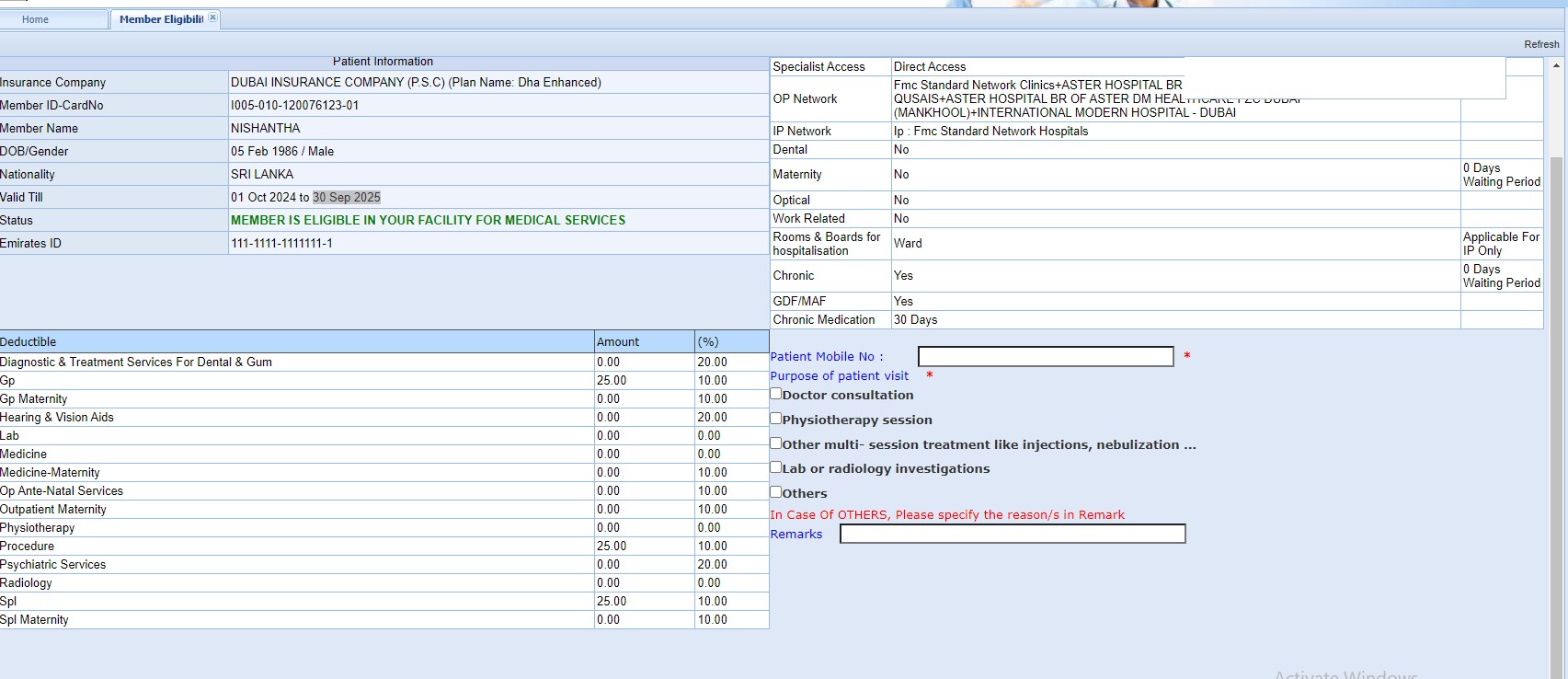This screenshot has width=1568, height=679.
Task: Click into the Remarks text box
Action: 1012,535
